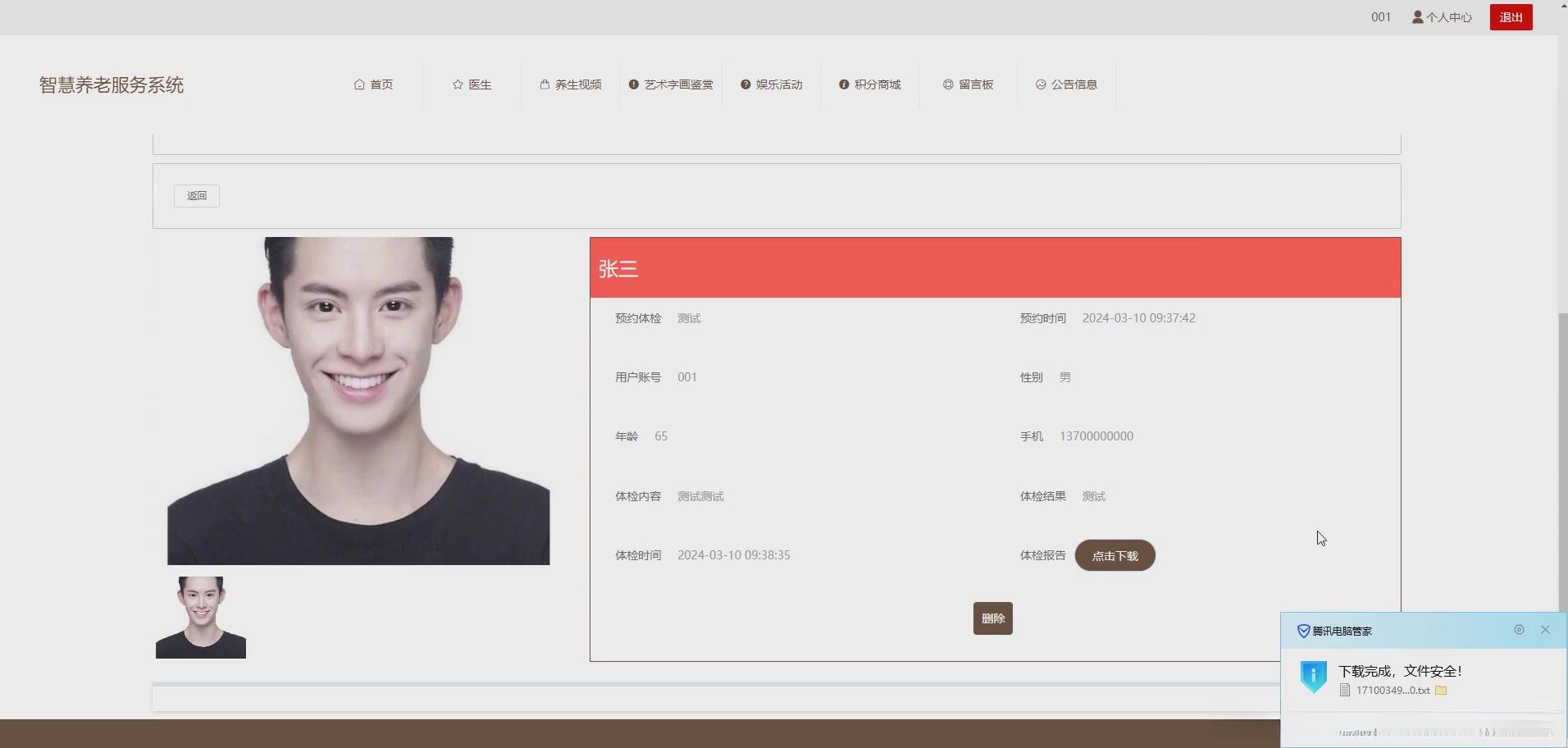View the 公告信息 announcements item
Image resolution: width=1568 pixels, height=748 pixels.
(x=1066, y=84)
